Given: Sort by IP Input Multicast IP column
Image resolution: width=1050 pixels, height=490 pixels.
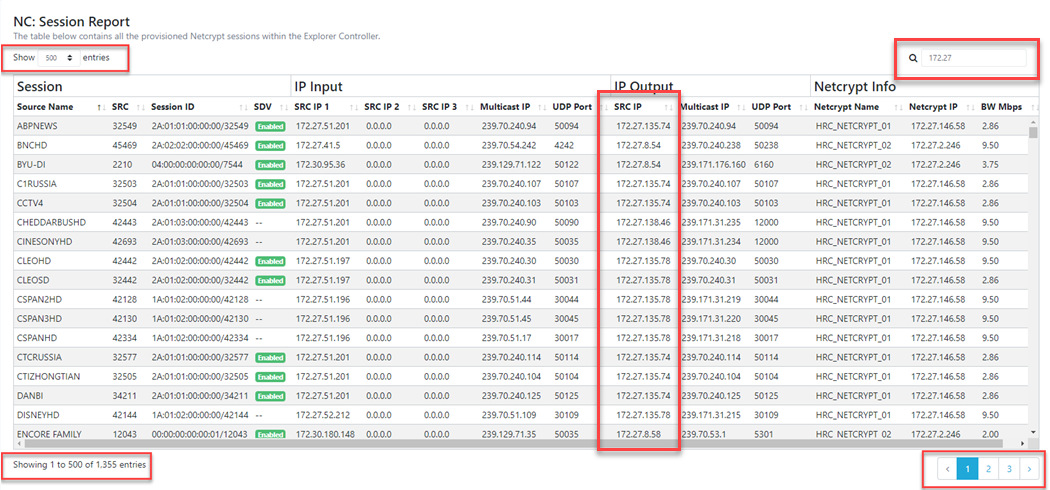Looking at the screenshot, I should [x=512, y=107].
